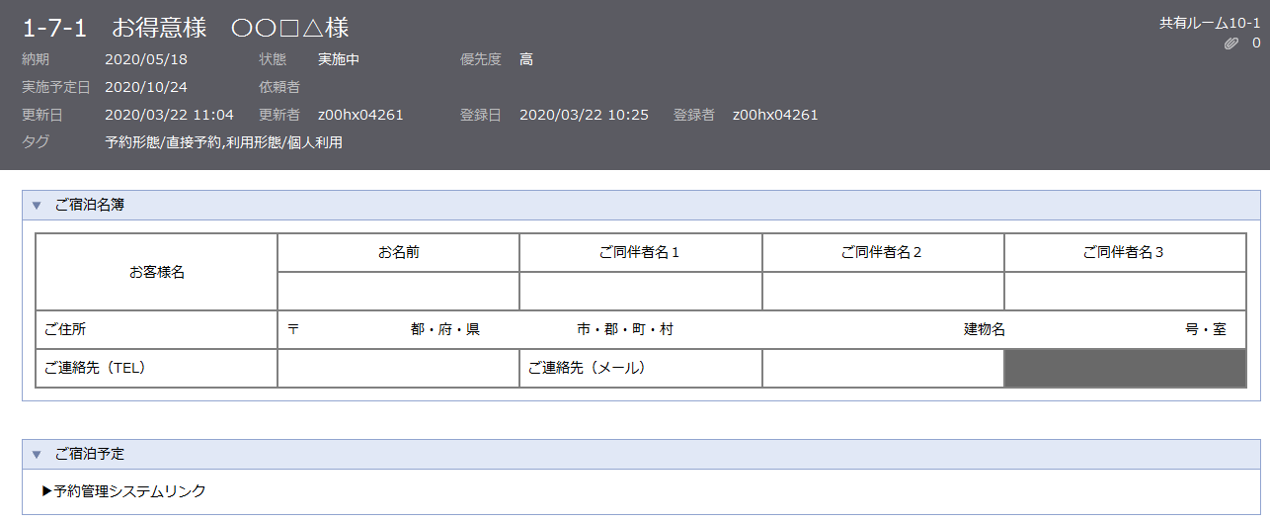Click the empty ご同伴者名3 field cell
The height and width of the screenshot is (522, 1270).
coord(1124,291)
